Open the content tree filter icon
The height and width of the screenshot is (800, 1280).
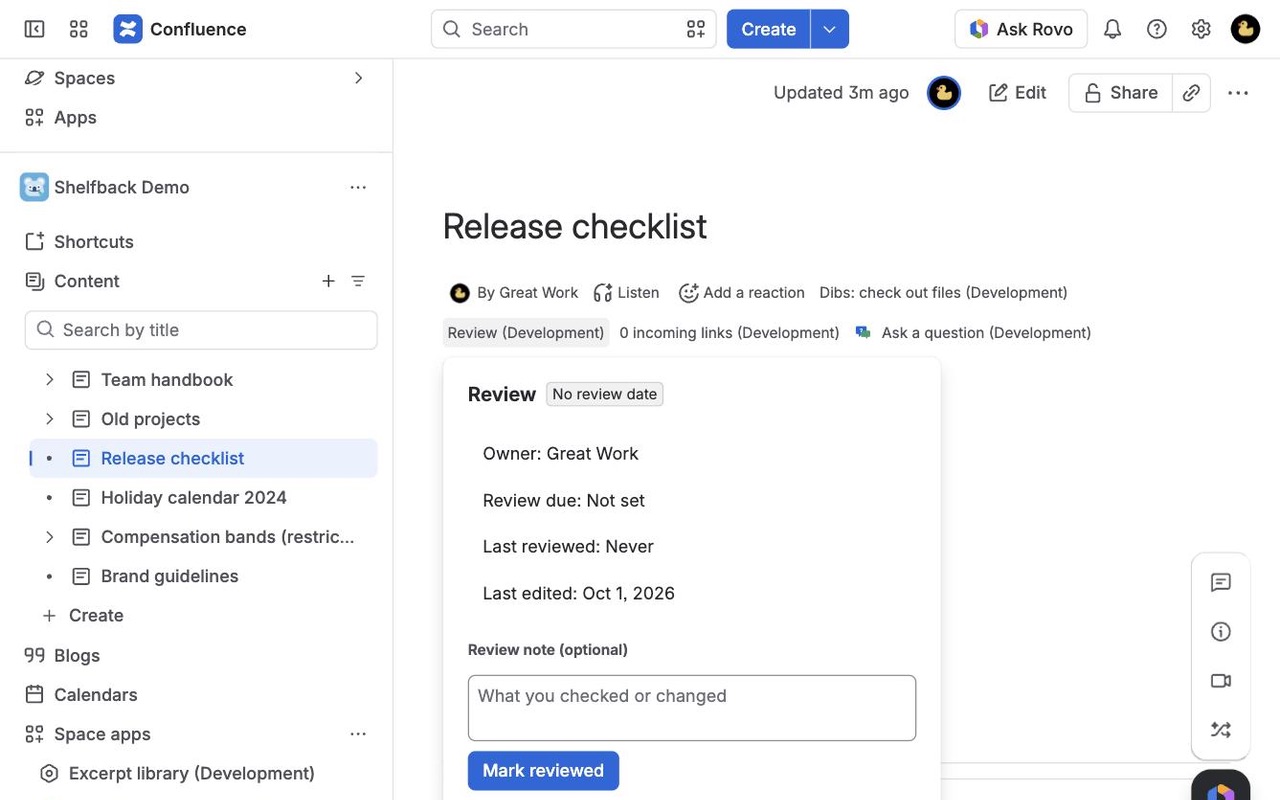point(358,281)
